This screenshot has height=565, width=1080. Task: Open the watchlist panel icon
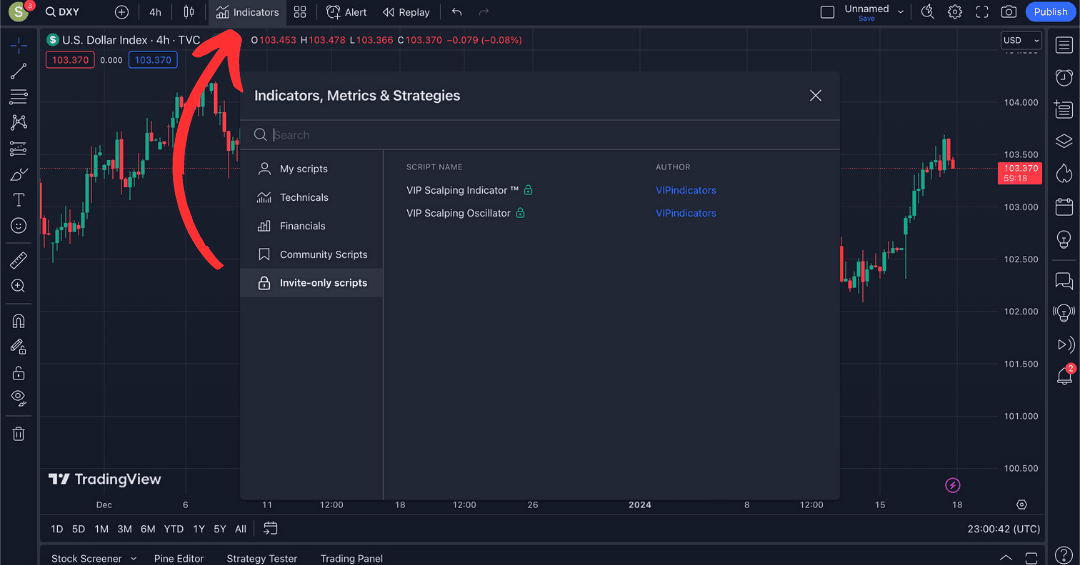tap(1064, 45)
